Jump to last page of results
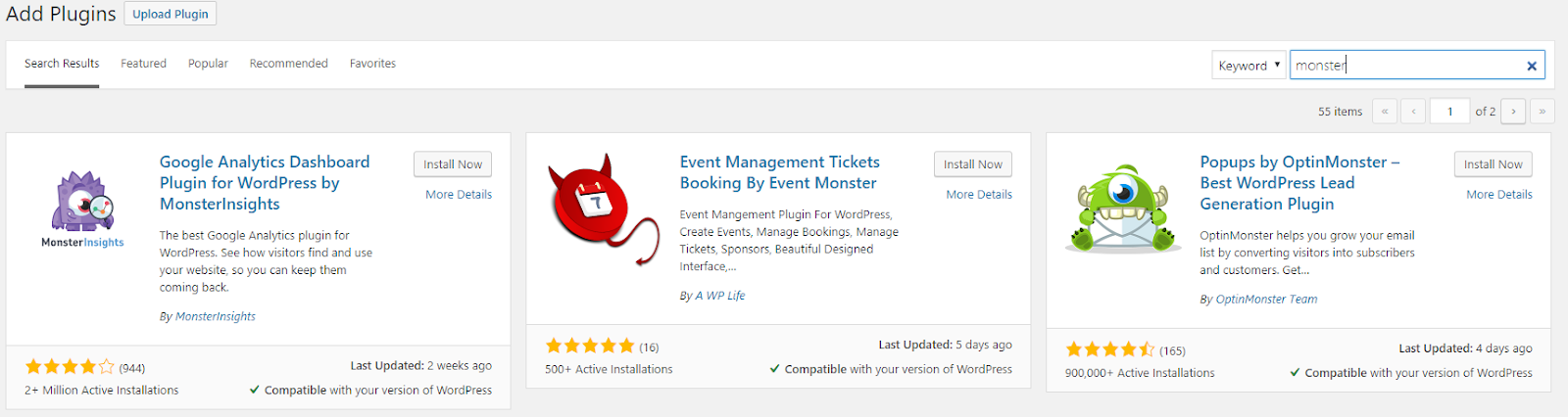Image resolution: width=1568 pixels, height=417 pixels. (1543, 112)
